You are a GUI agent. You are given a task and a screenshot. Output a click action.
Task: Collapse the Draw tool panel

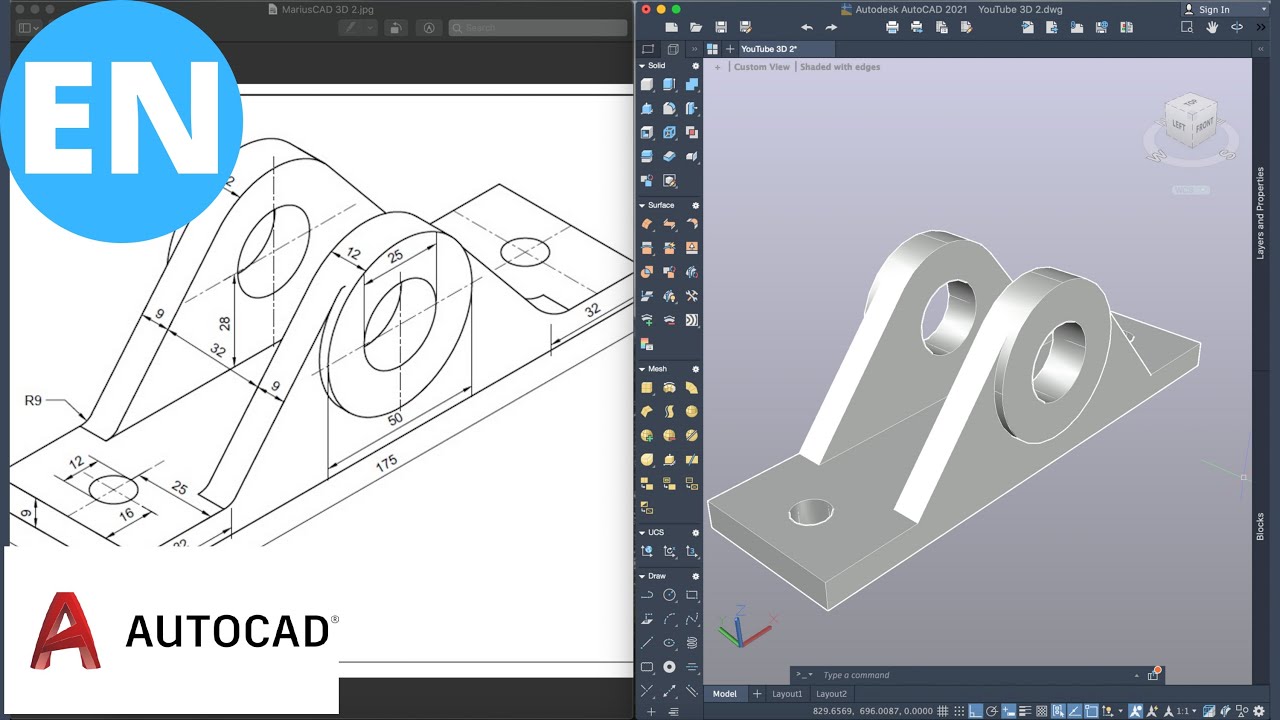tap(642, 576)
